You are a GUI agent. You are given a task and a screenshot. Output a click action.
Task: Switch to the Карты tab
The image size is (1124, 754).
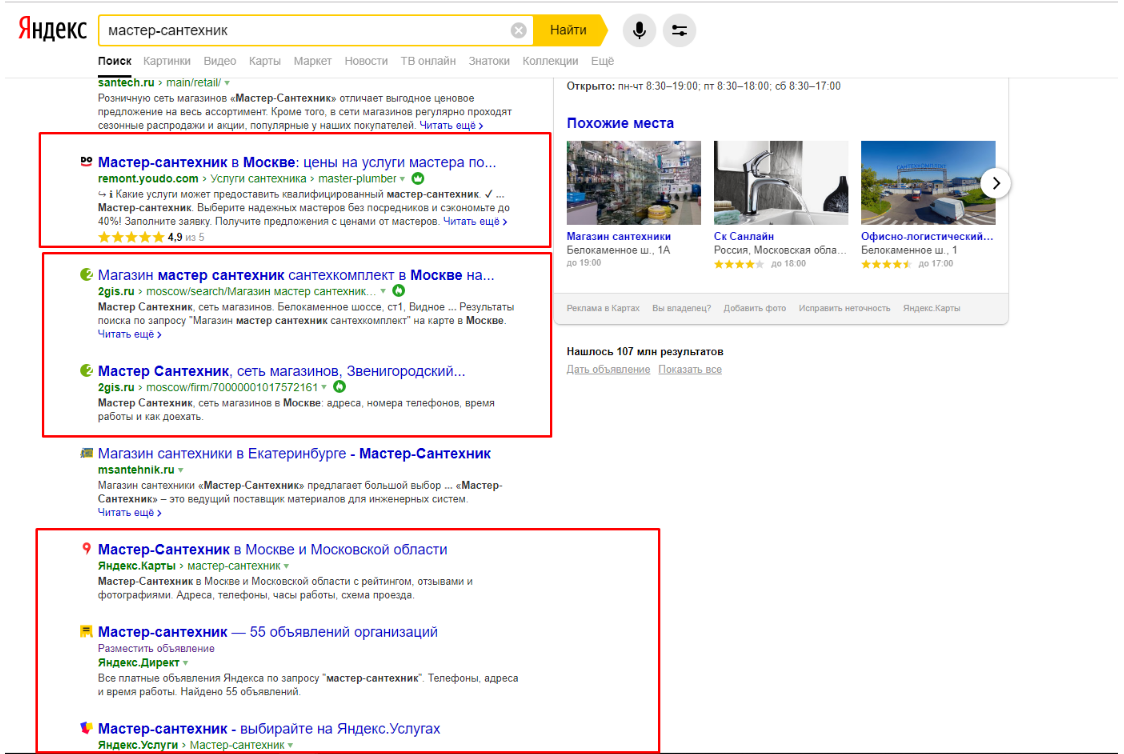click(265, 61)
